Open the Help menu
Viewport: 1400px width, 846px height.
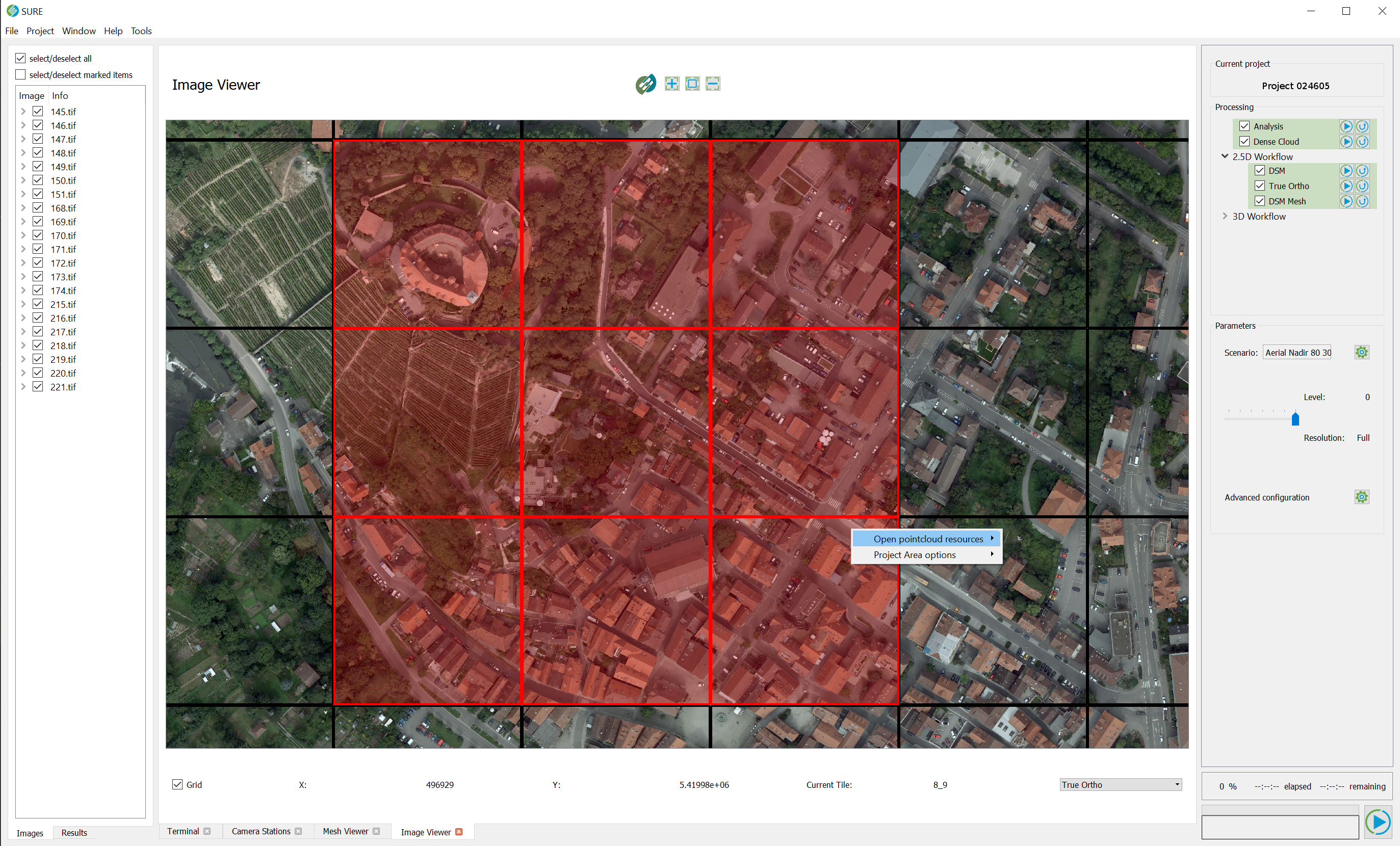coord(113,31)
